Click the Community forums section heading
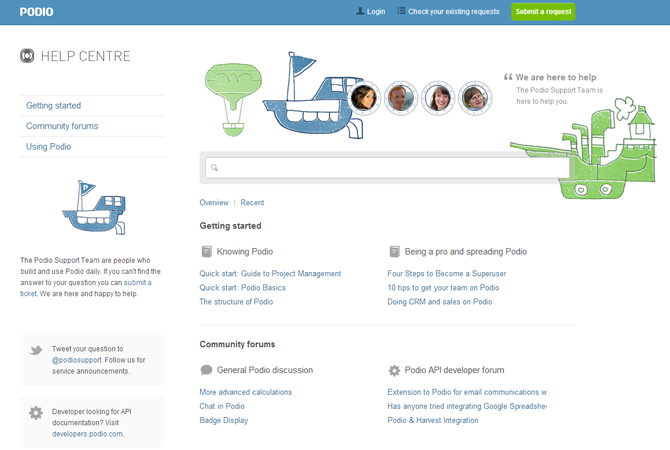 (x=237, y=344)
